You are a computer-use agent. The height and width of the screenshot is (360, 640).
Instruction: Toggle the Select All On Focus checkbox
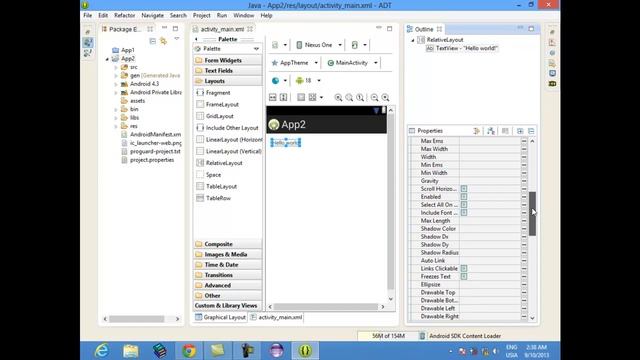[x=464, y=204]
